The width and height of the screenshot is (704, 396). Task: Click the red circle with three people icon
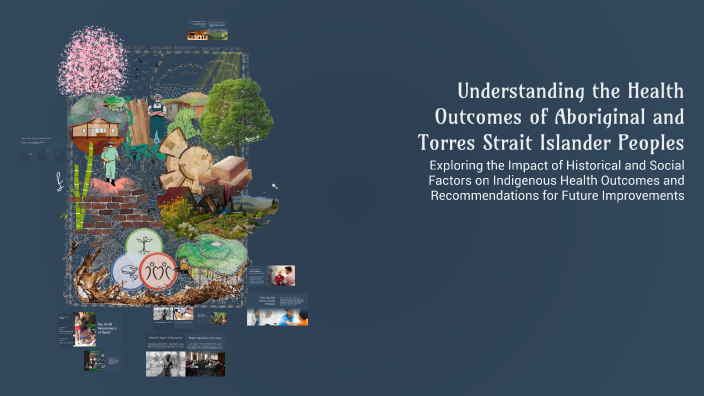pos(158,271)
